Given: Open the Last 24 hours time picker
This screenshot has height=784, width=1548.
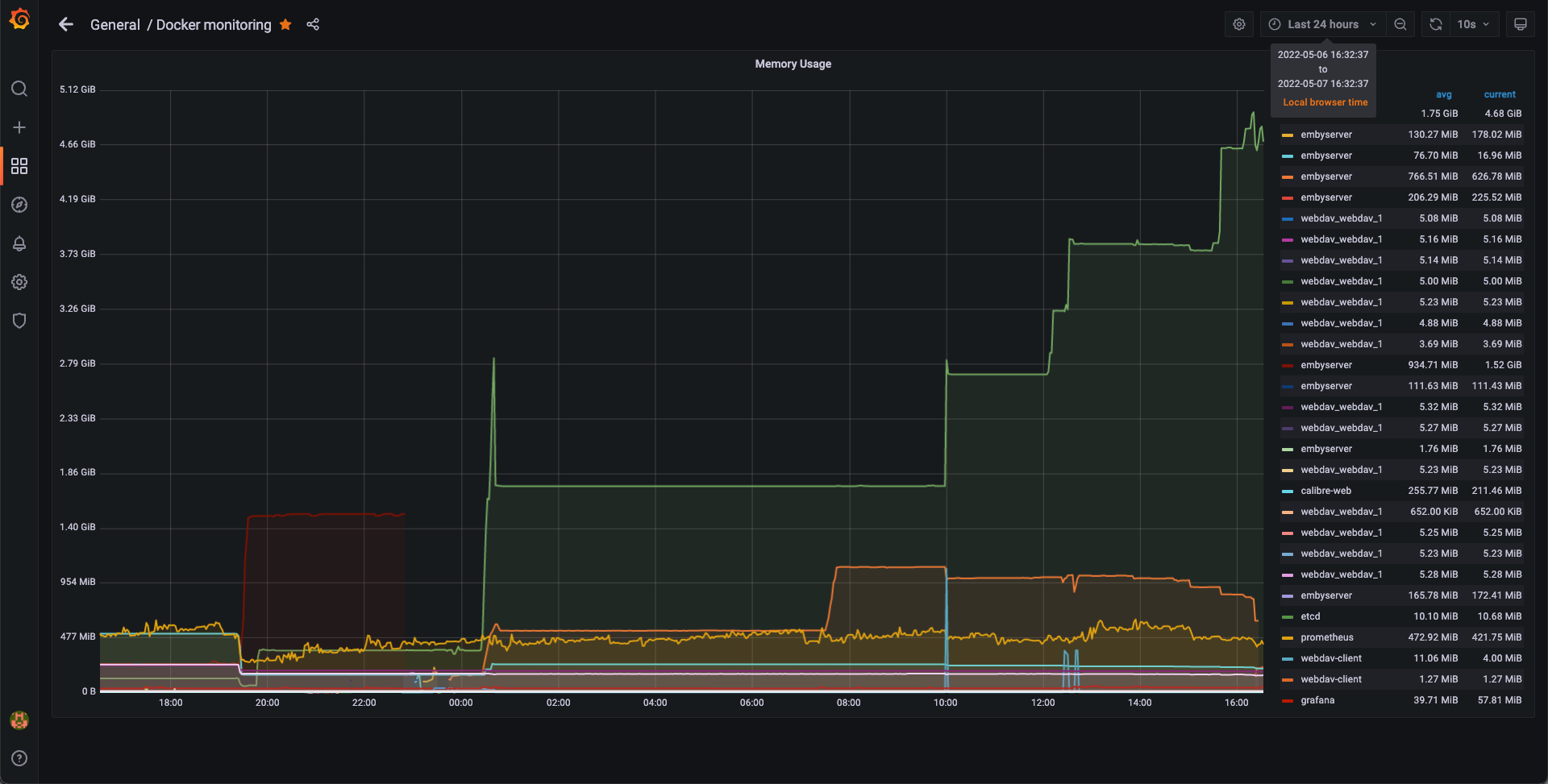Looking at the screenshot, I should 1323,24.
